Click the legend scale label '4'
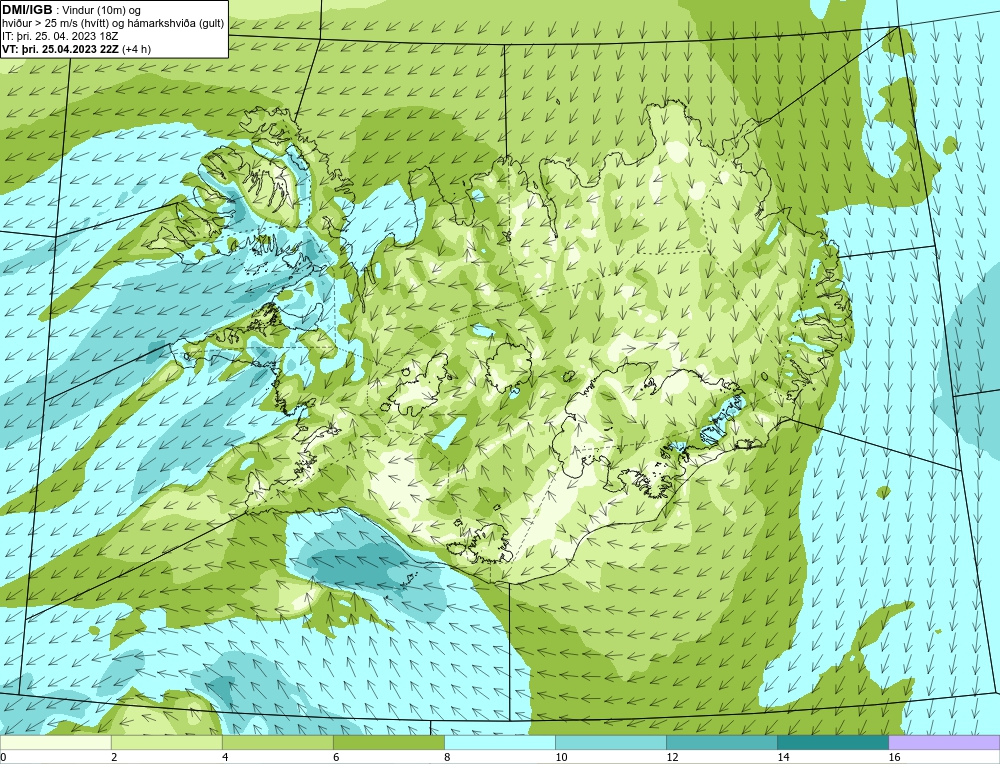This screenshot has width=1000, height=764. pyautogui.click(x=225, y=757)
